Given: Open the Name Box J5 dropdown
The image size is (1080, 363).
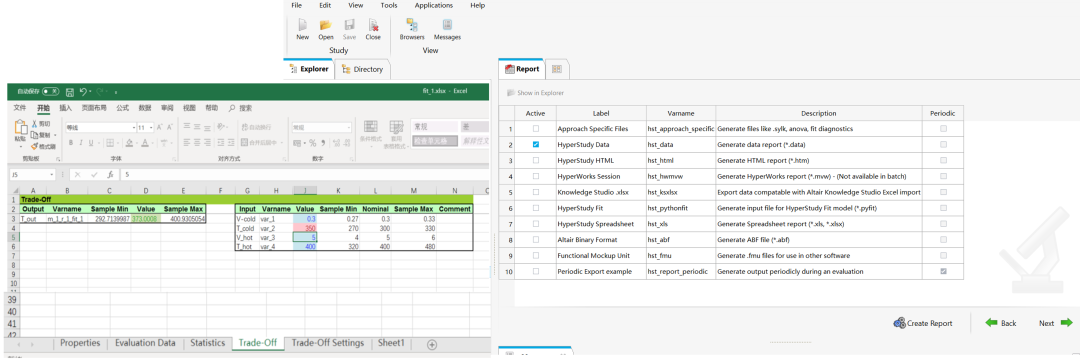Looking at the screenshot, I should point(52,175).
